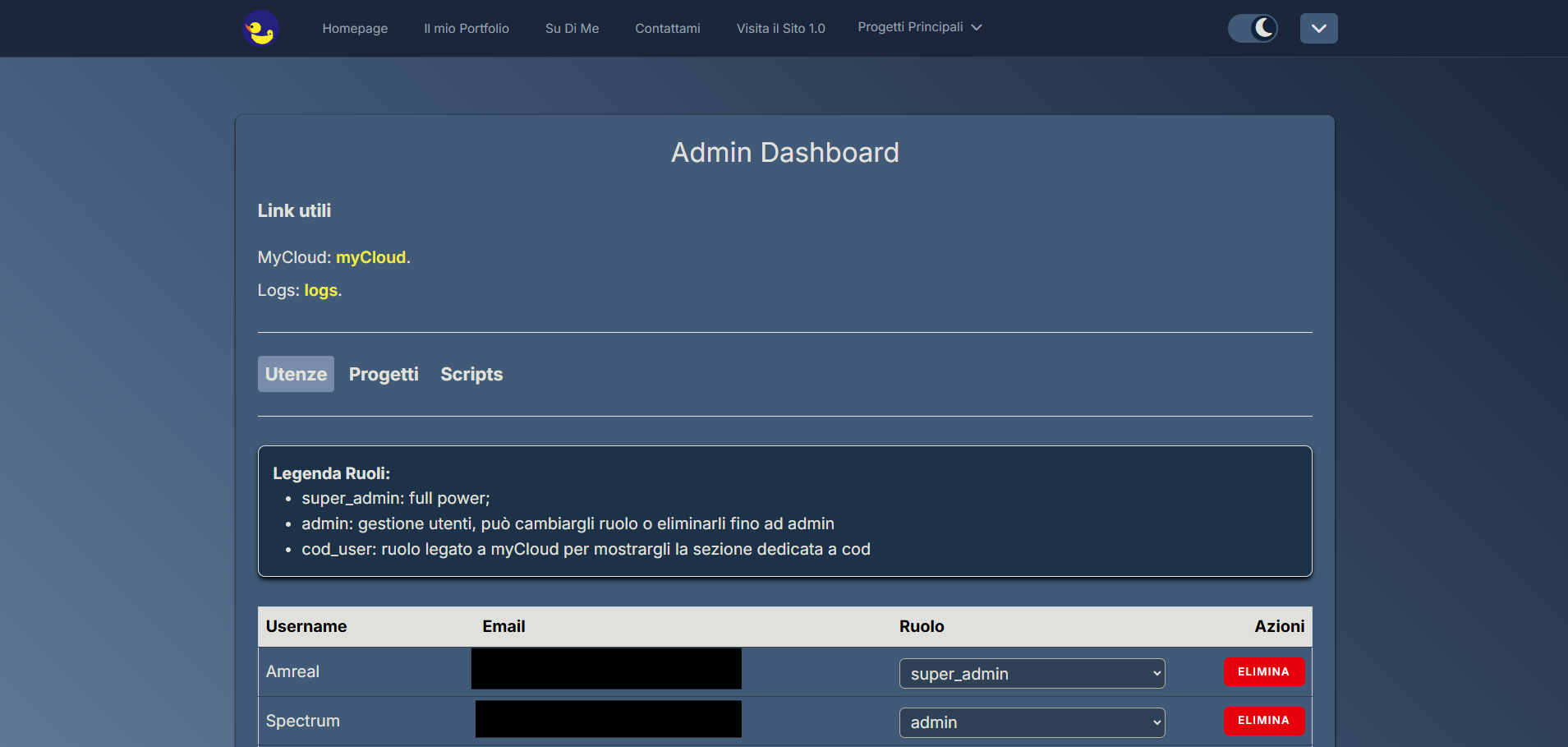The width and height of the screenshot is (1568, 747).
Task: Toggle the dark mode moon switch
Action: 1253,28
